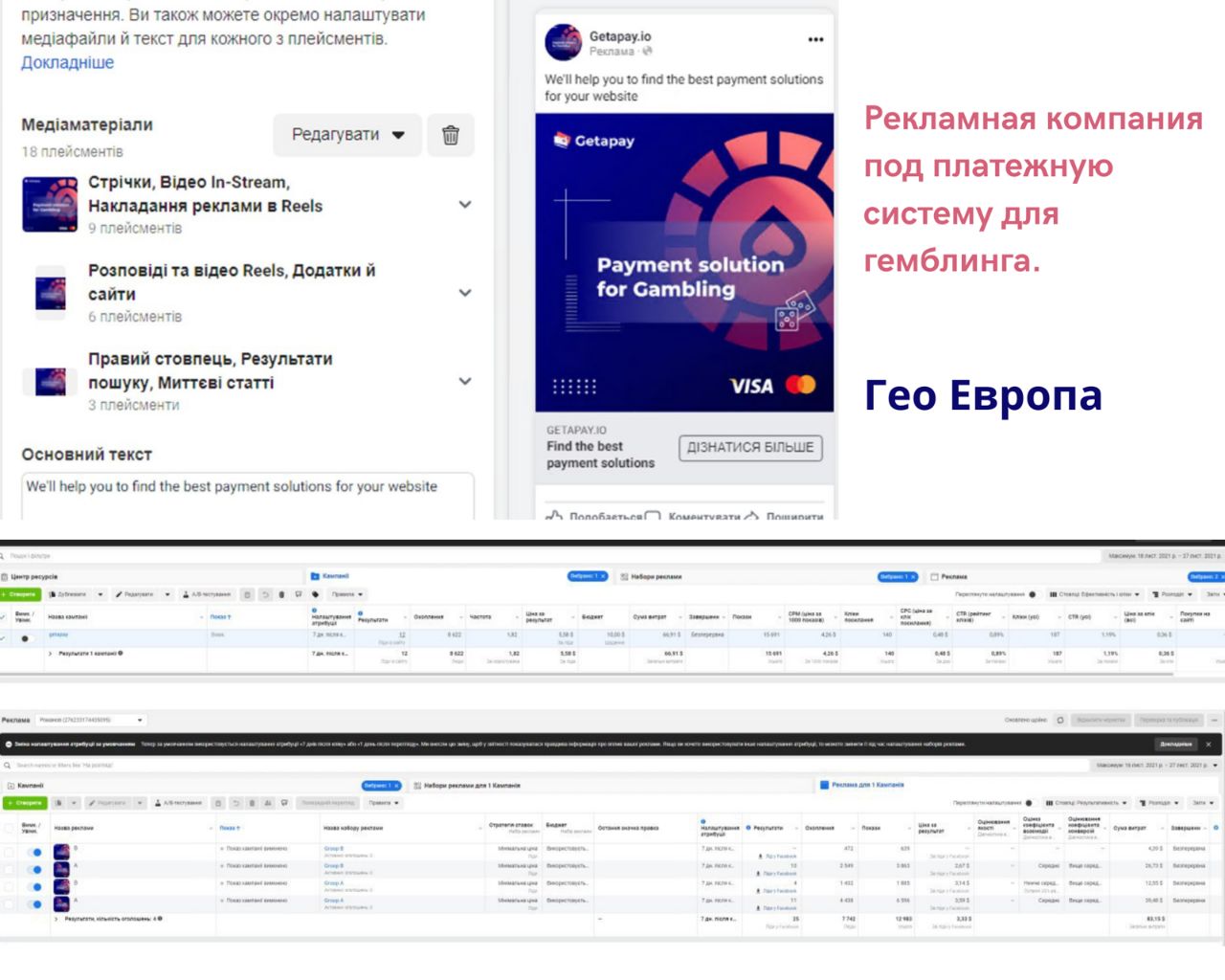Click the delete icon in lower ads toolbar

(x=253, y=803)
